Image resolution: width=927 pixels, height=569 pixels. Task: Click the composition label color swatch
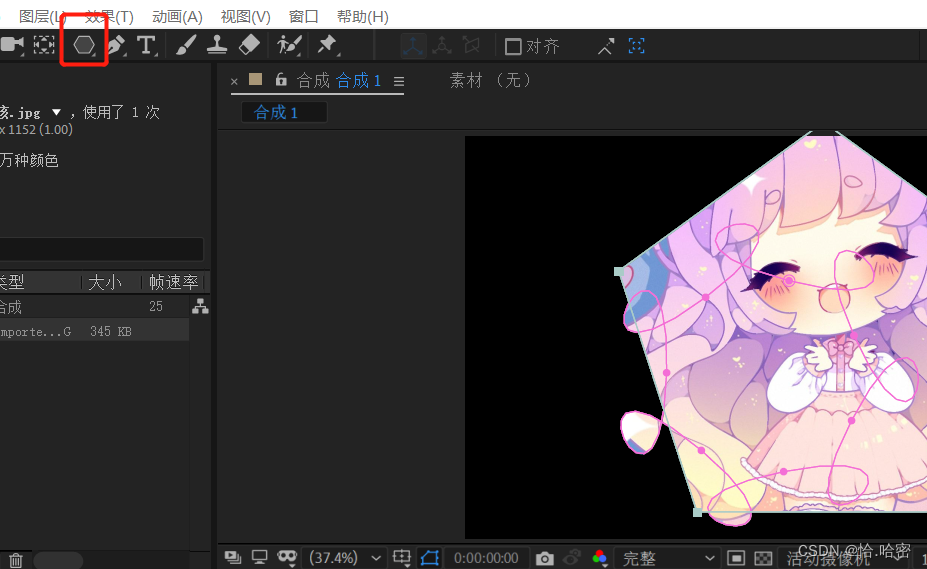coord(255,79)
